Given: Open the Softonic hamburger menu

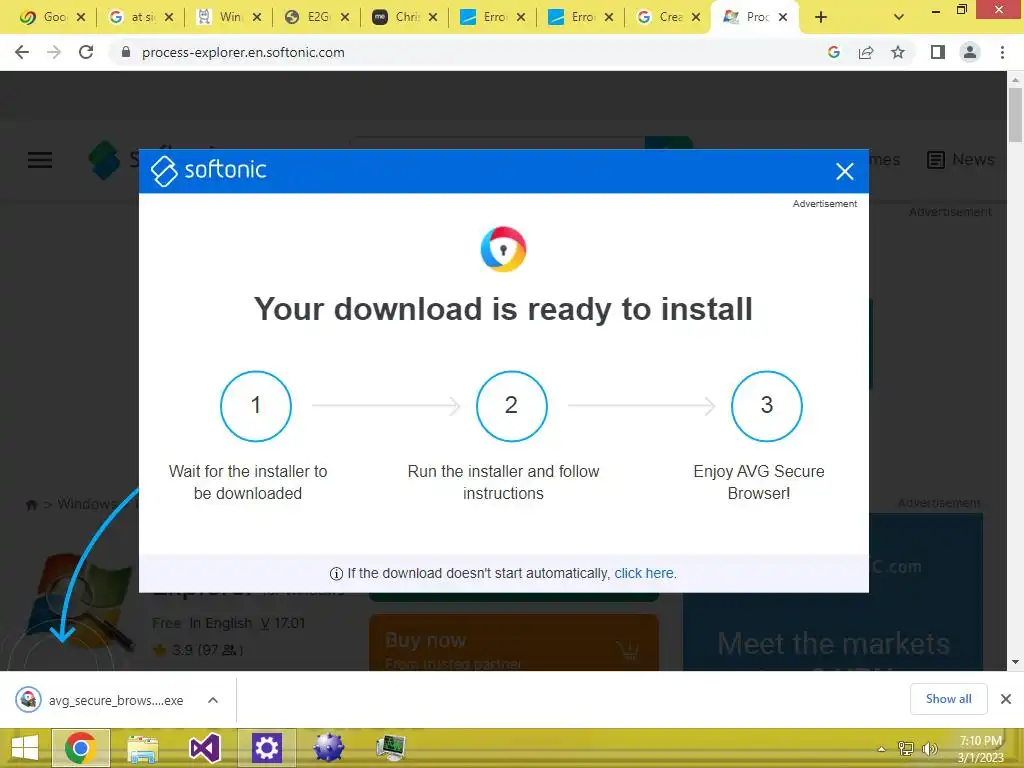Looking at the screenshot, I should pos(40,160).
